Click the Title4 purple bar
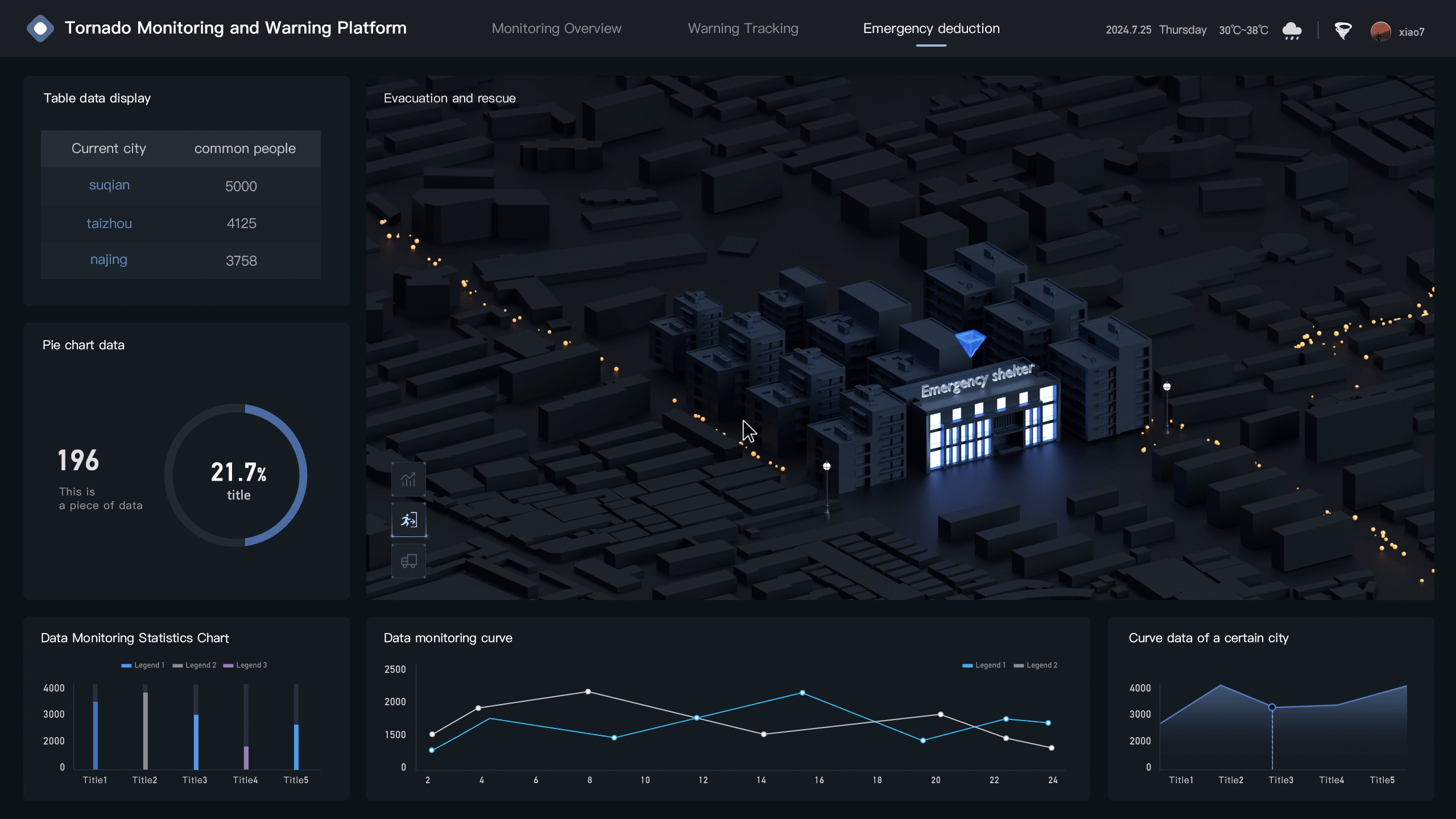 click(x=246, y=758)
